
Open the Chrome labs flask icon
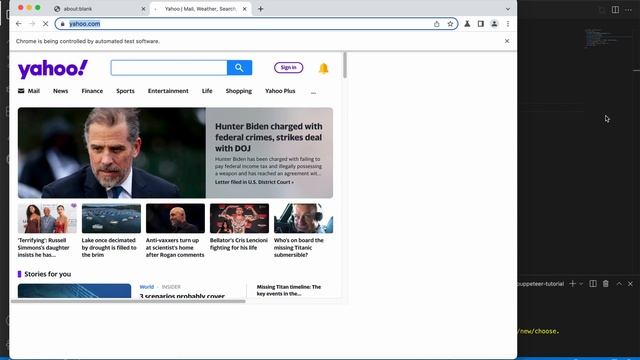click(x=467, y=24)
